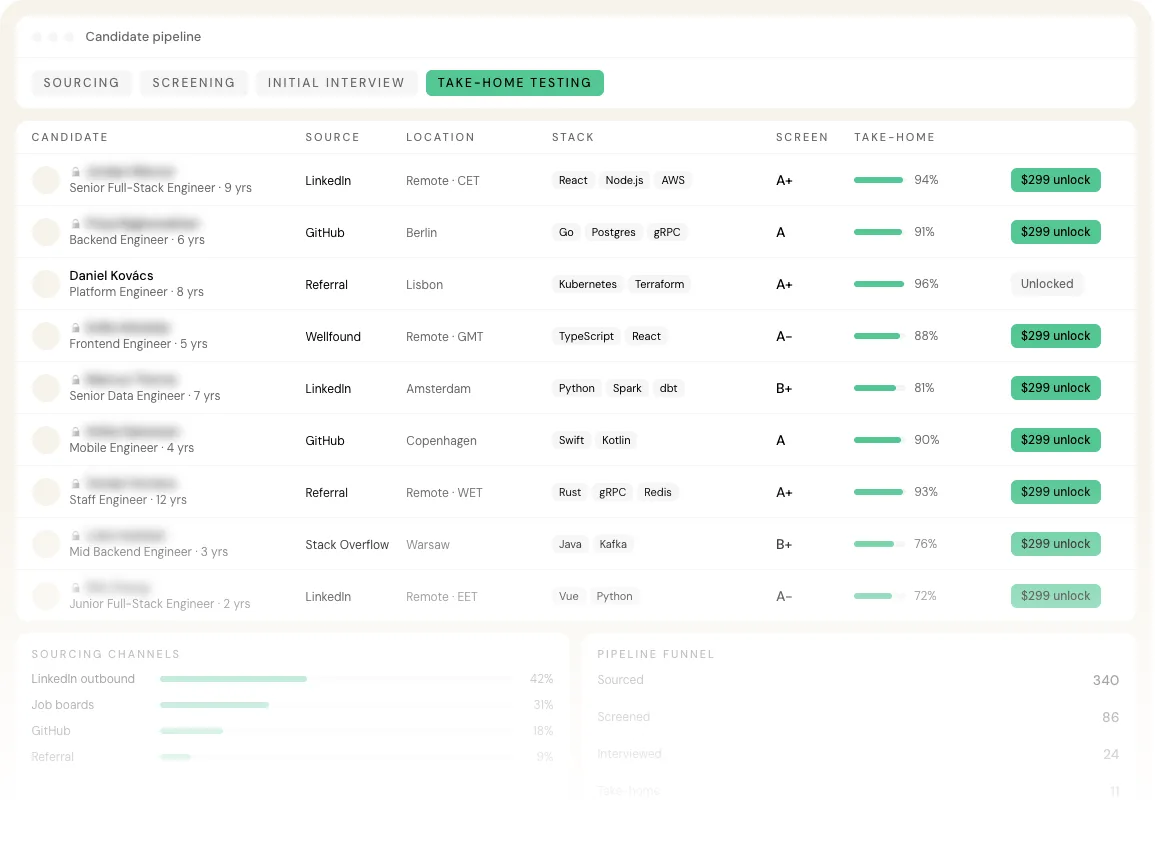Viewport: 1155px width, 841px height.
Task: Select the Initial Interview tab
Action: (x=336, y=82)
